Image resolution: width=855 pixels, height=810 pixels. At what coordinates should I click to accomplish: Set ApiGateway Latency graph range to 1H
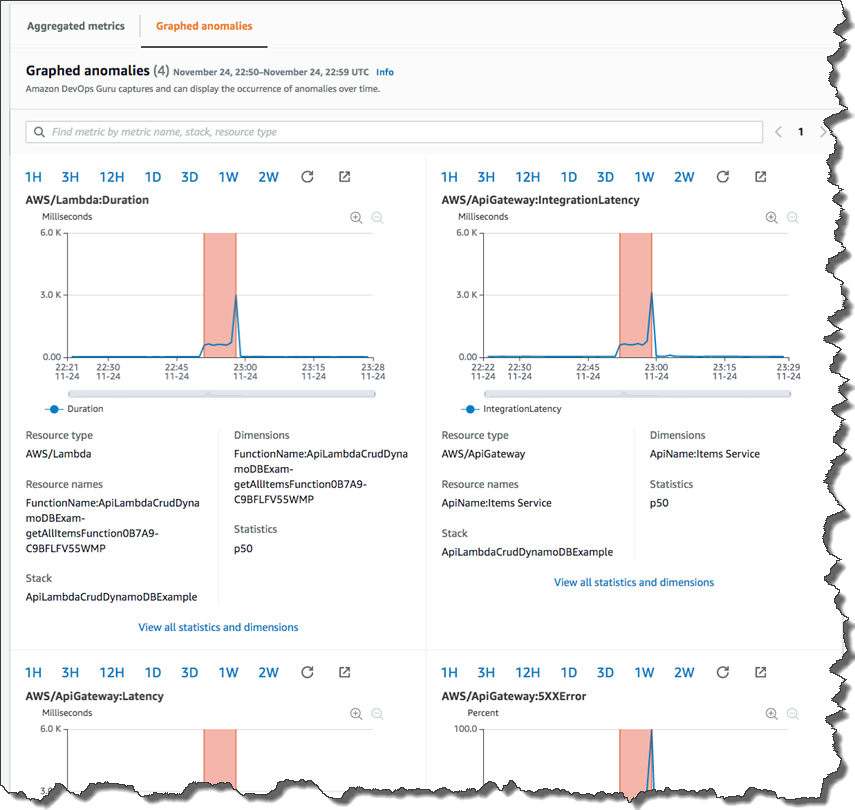click(33, 673)
